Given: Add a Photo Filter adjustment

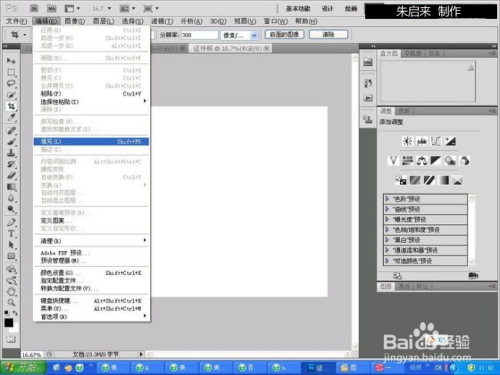Looking at the screenshot, I should click(x=450, y=161).
